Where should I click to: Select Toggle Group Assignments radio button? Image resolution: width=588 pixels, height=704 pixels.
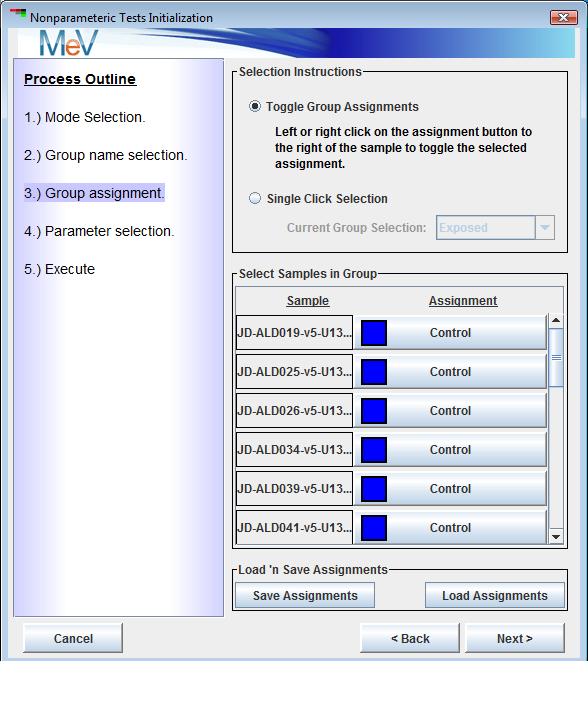255,106
